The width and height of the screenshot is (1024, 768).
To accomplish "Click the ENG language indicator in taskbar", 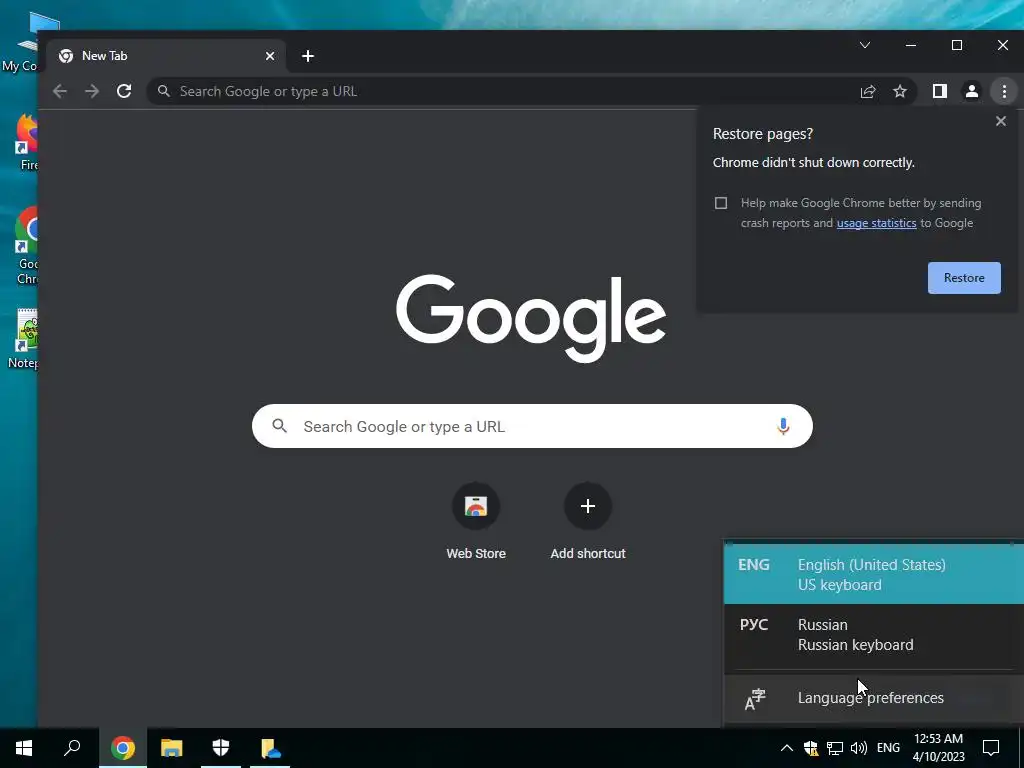I will (888, 748).
